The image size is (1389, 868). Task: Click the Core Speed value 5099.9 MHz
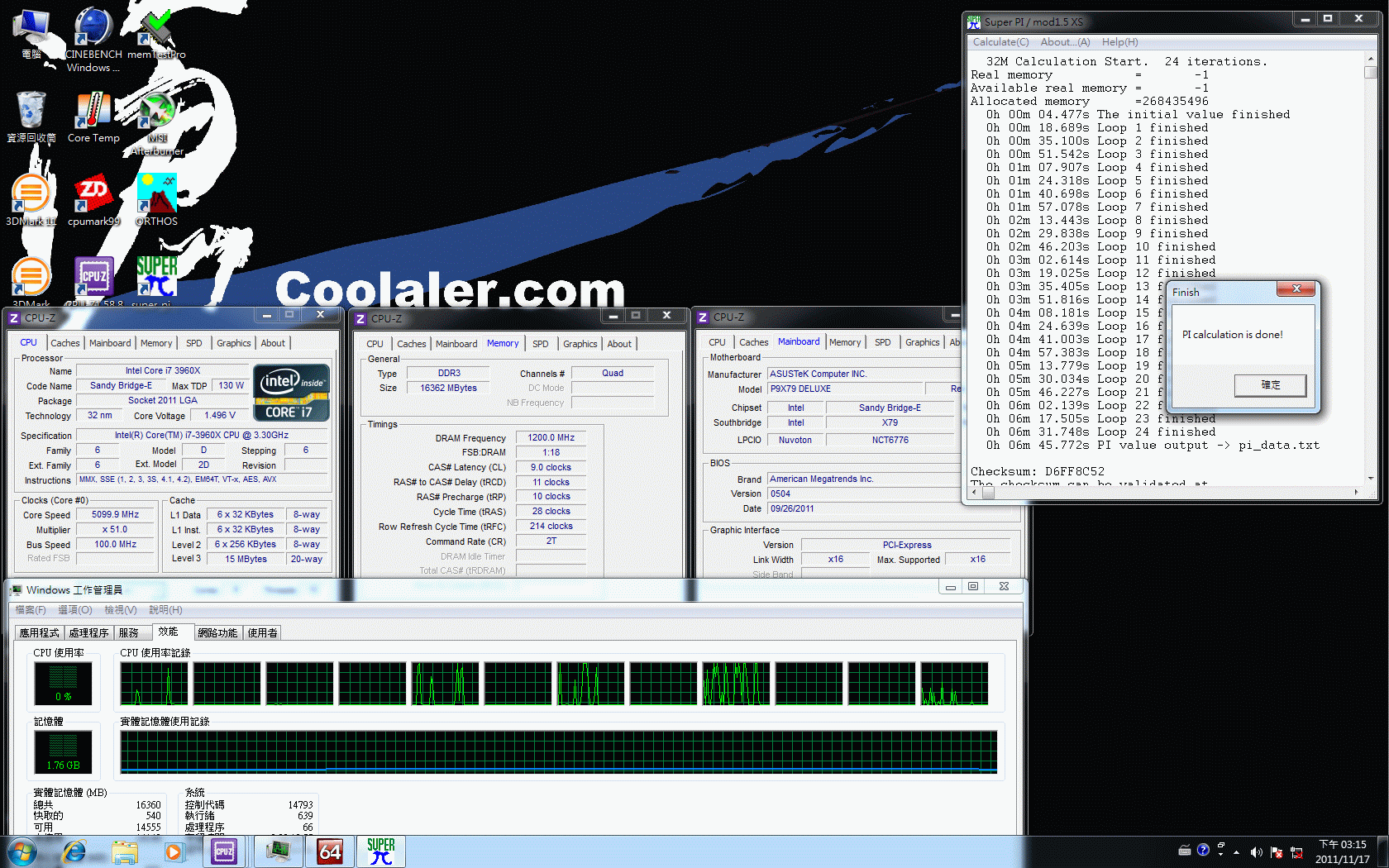pos(116,514)
